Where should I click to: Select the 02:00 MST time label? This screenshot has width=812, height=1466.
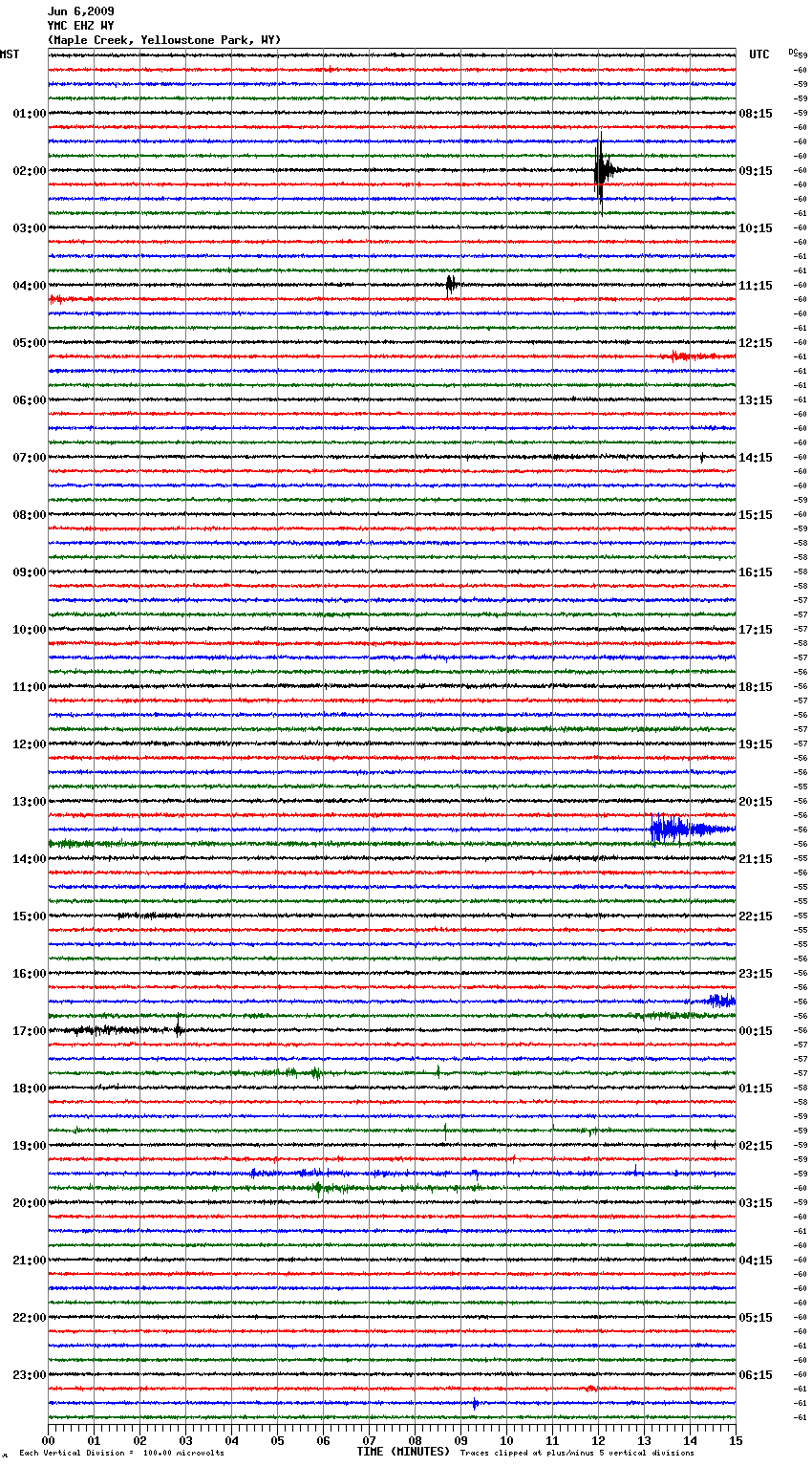pos(30,171)
